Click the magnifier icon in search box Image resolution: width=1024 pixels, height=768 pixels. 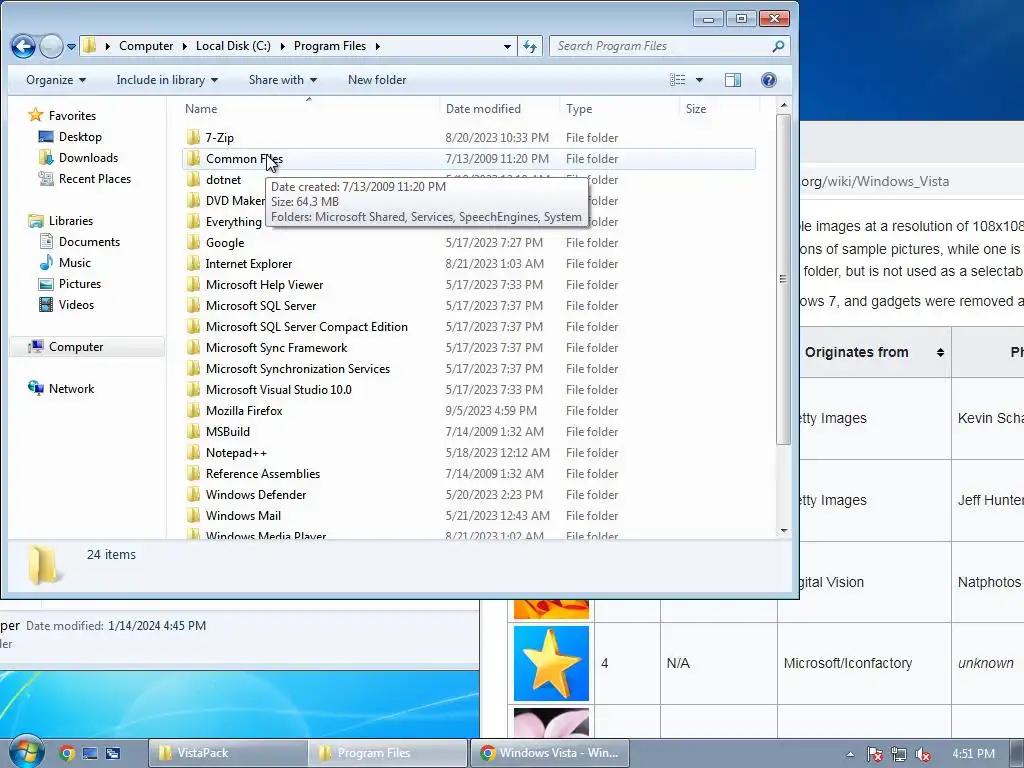778,46
